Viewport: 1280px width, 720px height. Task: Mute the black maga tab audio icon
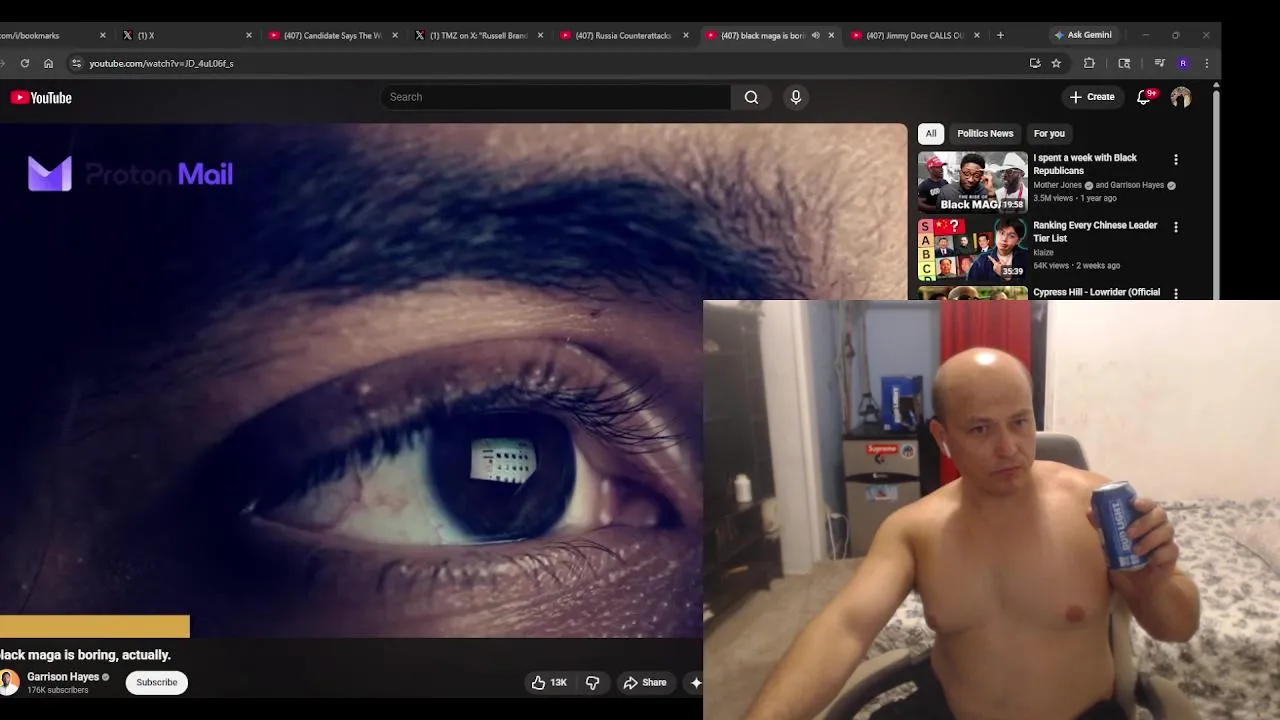pyautogui.click(x=815, y=35)
